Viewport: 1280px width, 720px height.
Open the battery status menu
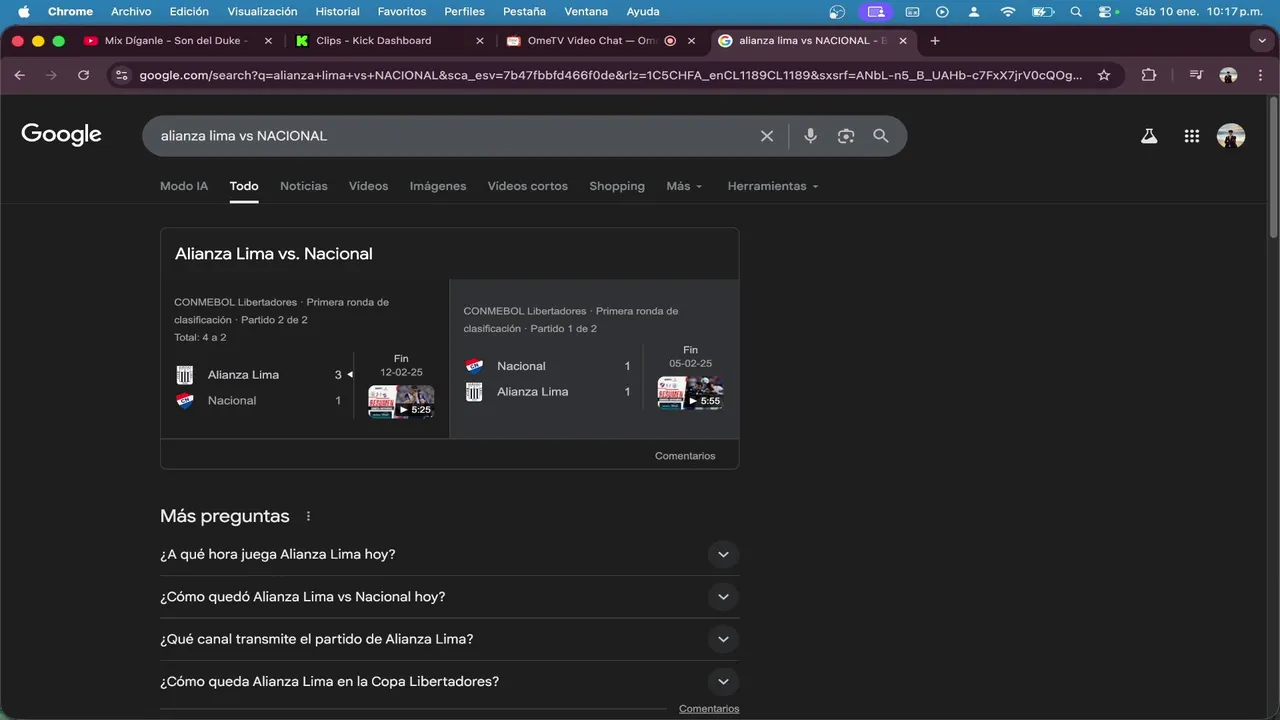(1043, 12)
